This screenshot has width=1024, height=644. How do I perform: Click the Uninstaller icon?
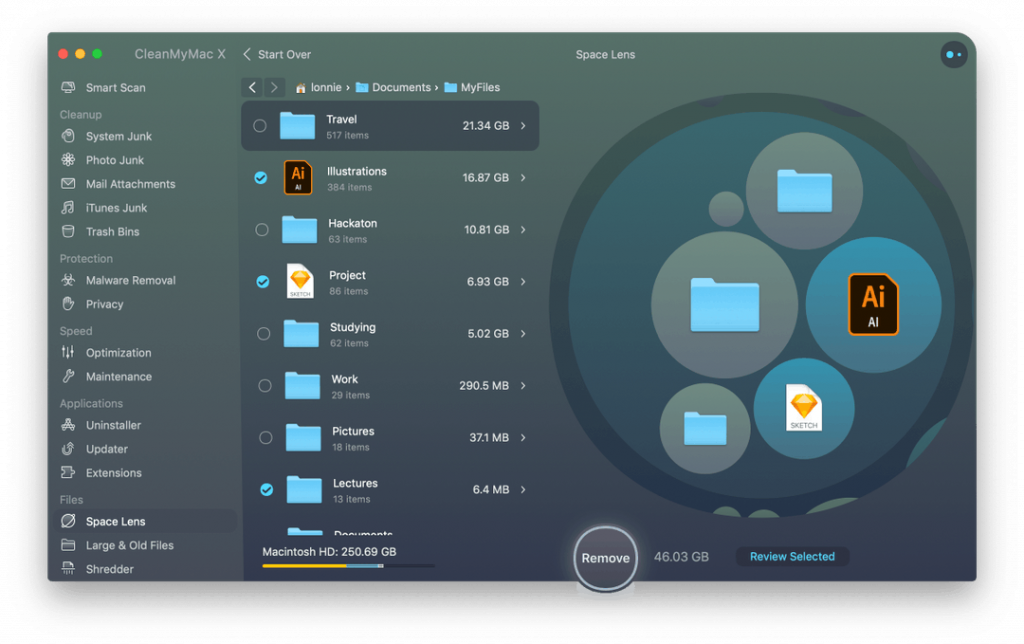(68, 425)
